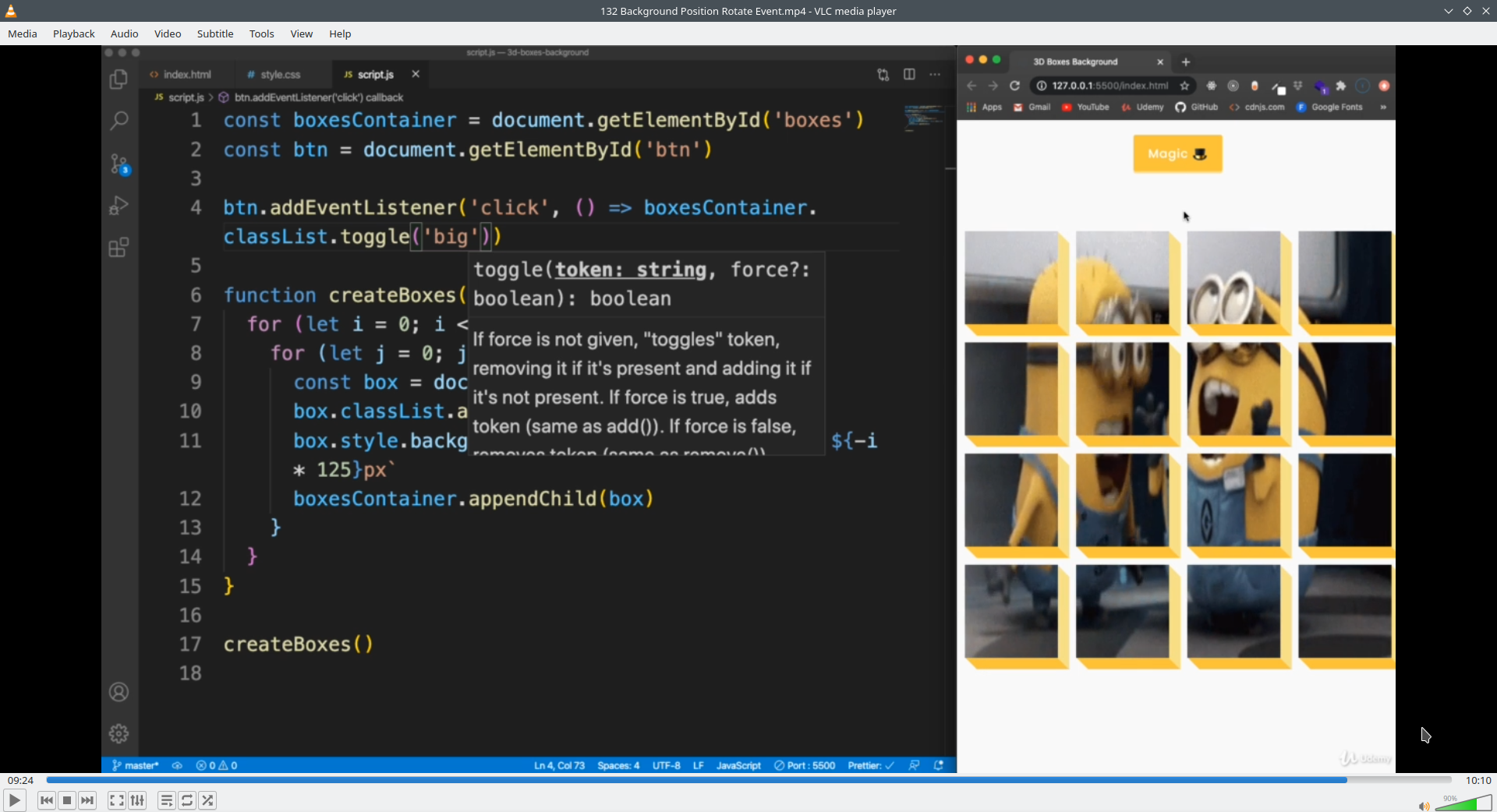Viewport: 1497px width, 812px height.
Task: Click the elapsed time label 09:24
Action: [x=21, y=780]
